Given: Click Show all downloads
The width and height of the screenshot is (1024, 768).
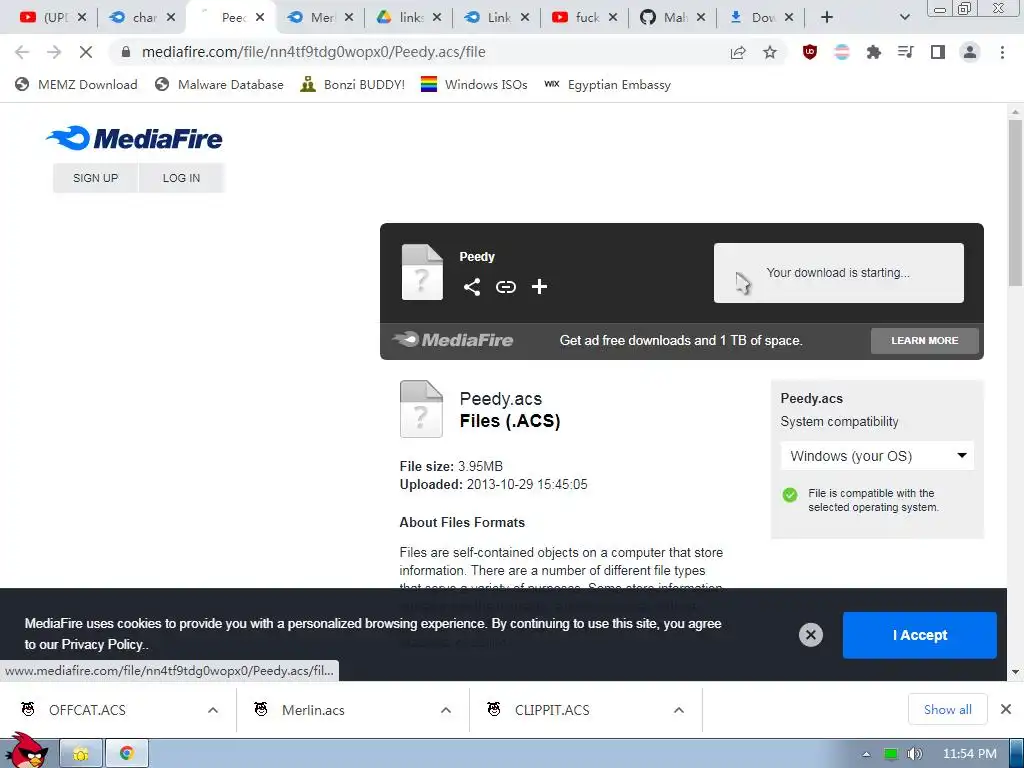Looking at the screenshot, I should [x=948, y=709].
